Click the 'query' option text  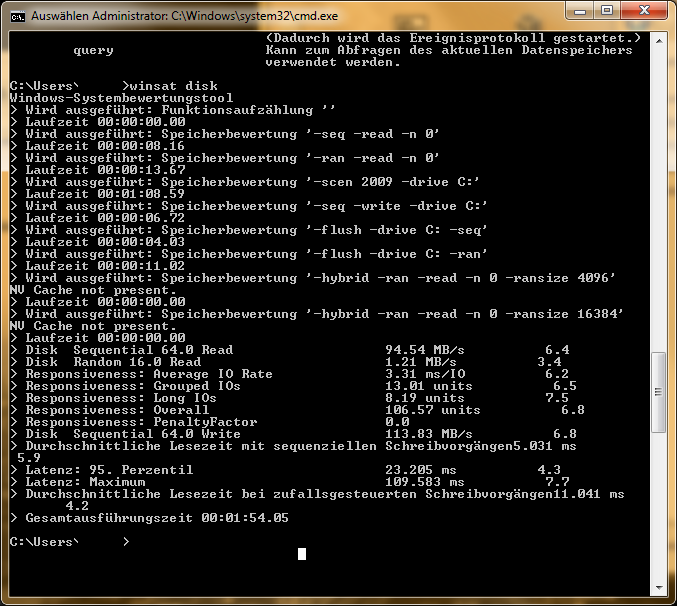tap(93, 50)
